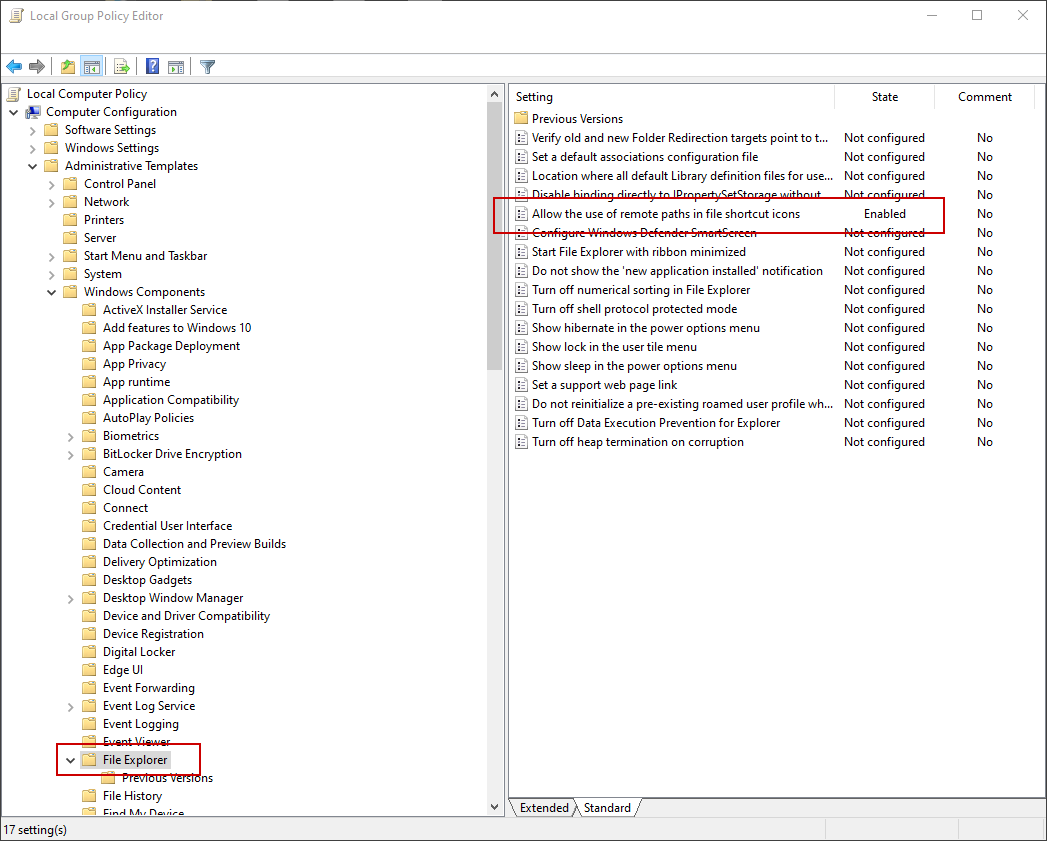Click policy icon for Show hibernate setting
Image resolution: width=1047 pixels, height=841 pixels.
pos(521,328)
